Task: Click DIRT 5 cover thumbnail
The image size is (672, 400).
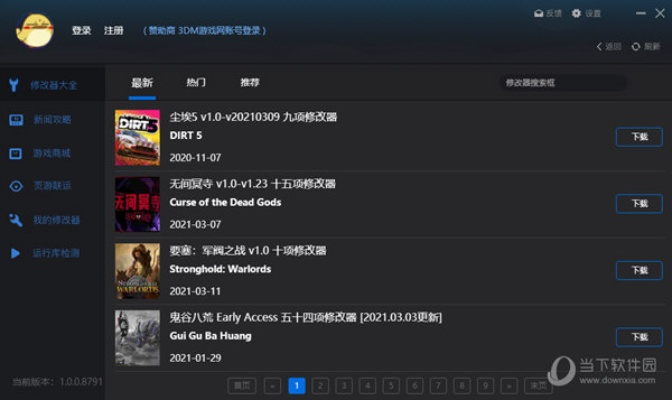Action: pyautogui.click(x=137, y=138)
